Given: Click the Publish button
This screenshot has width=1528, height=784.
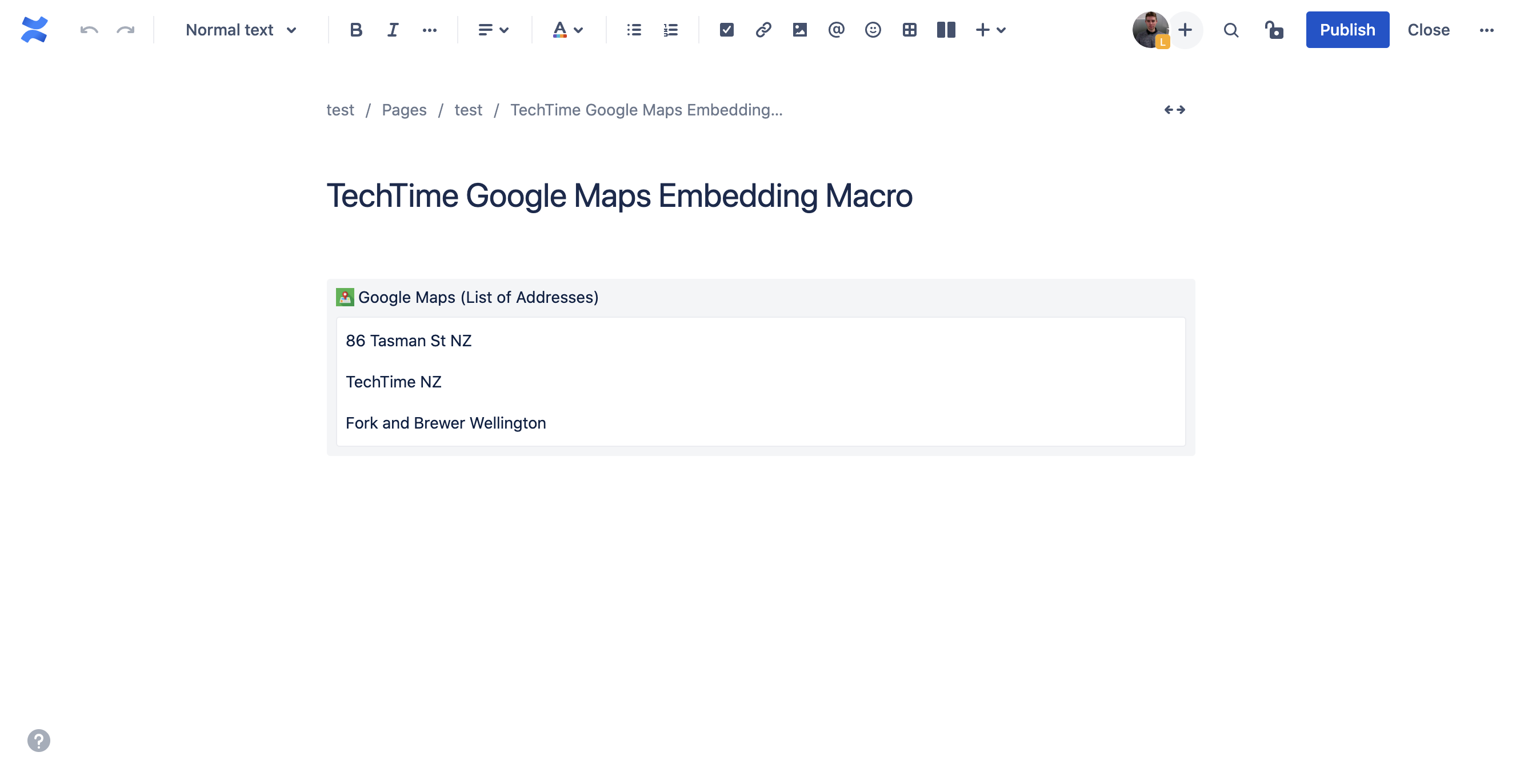Looking at the screenshot, I should [x=1346, y=30].
